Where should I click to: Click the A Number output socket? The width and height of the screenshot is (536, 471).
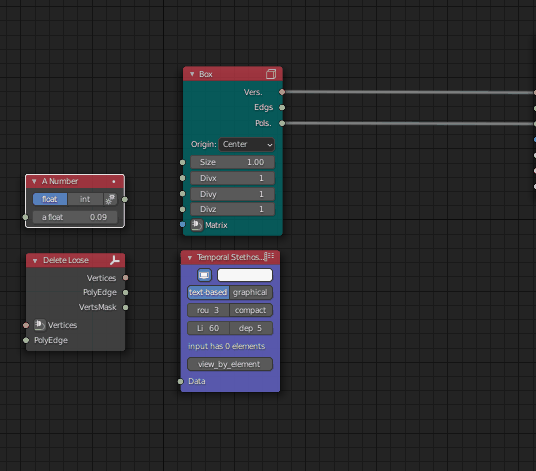[x=125, y=199]
